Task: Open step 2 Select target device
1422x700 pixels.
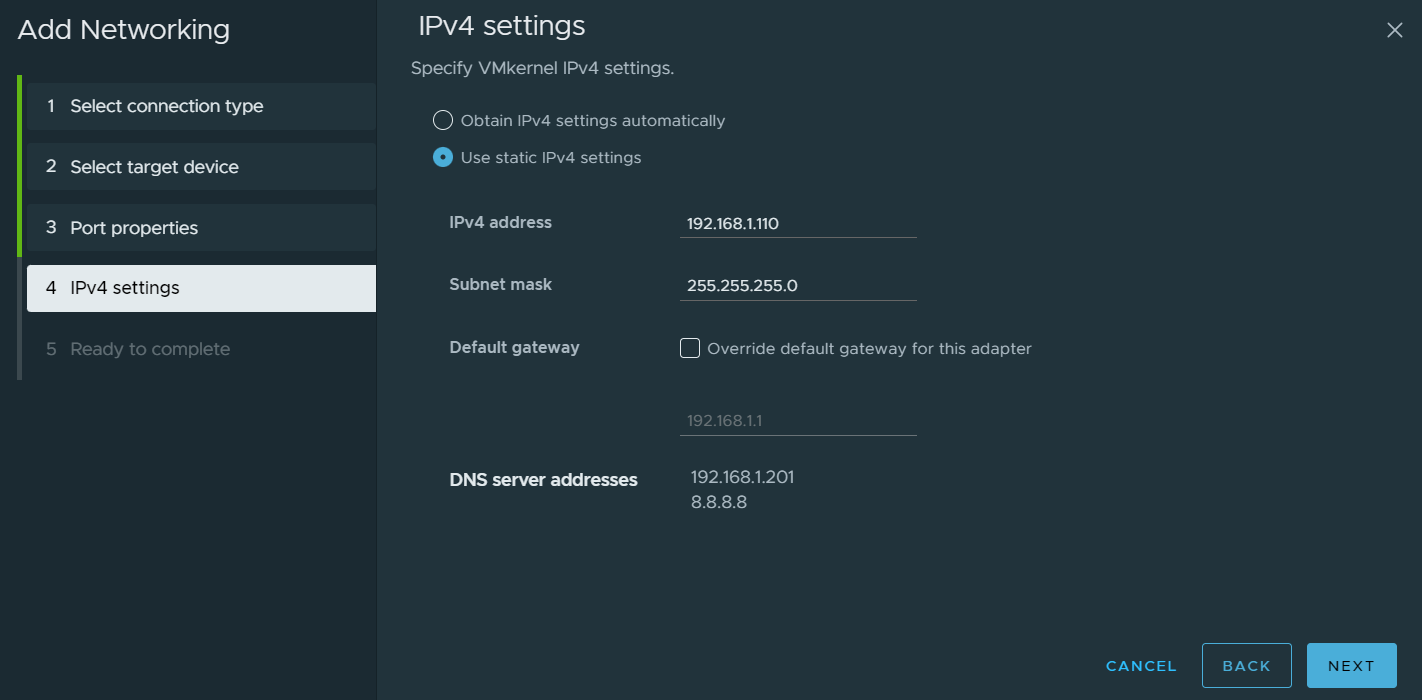Action: point(200,167)
